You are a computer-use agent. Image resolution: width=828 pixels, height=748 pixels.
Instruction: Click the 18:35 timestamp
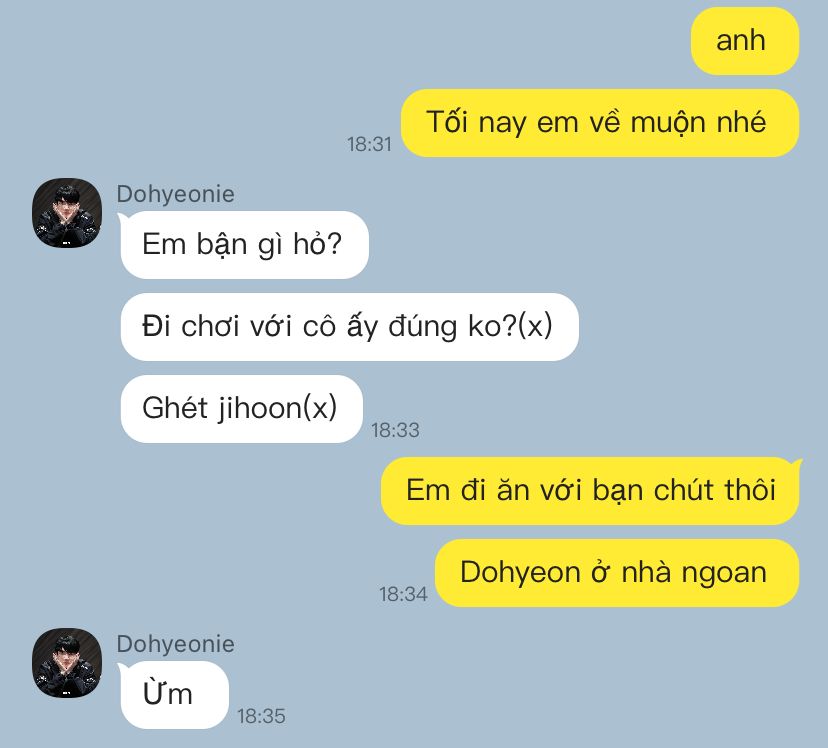click(261, 716)
